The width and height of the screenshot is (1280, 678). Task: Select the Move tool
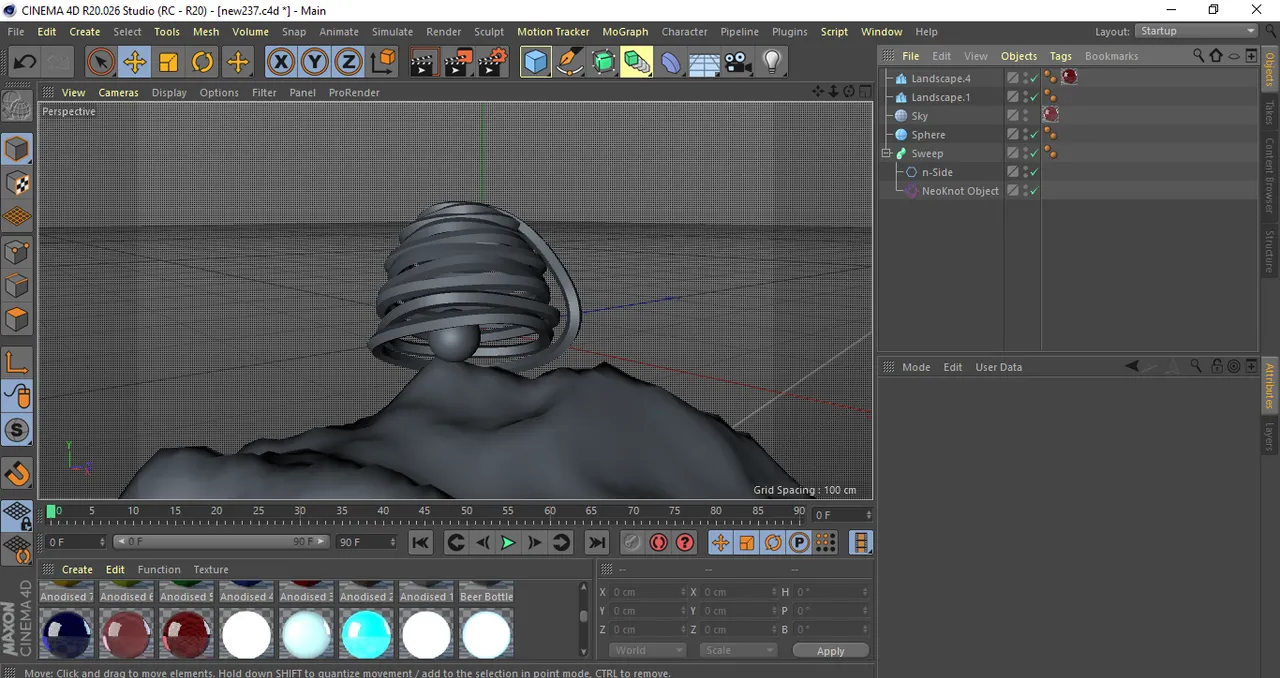[x=134, y=63]
